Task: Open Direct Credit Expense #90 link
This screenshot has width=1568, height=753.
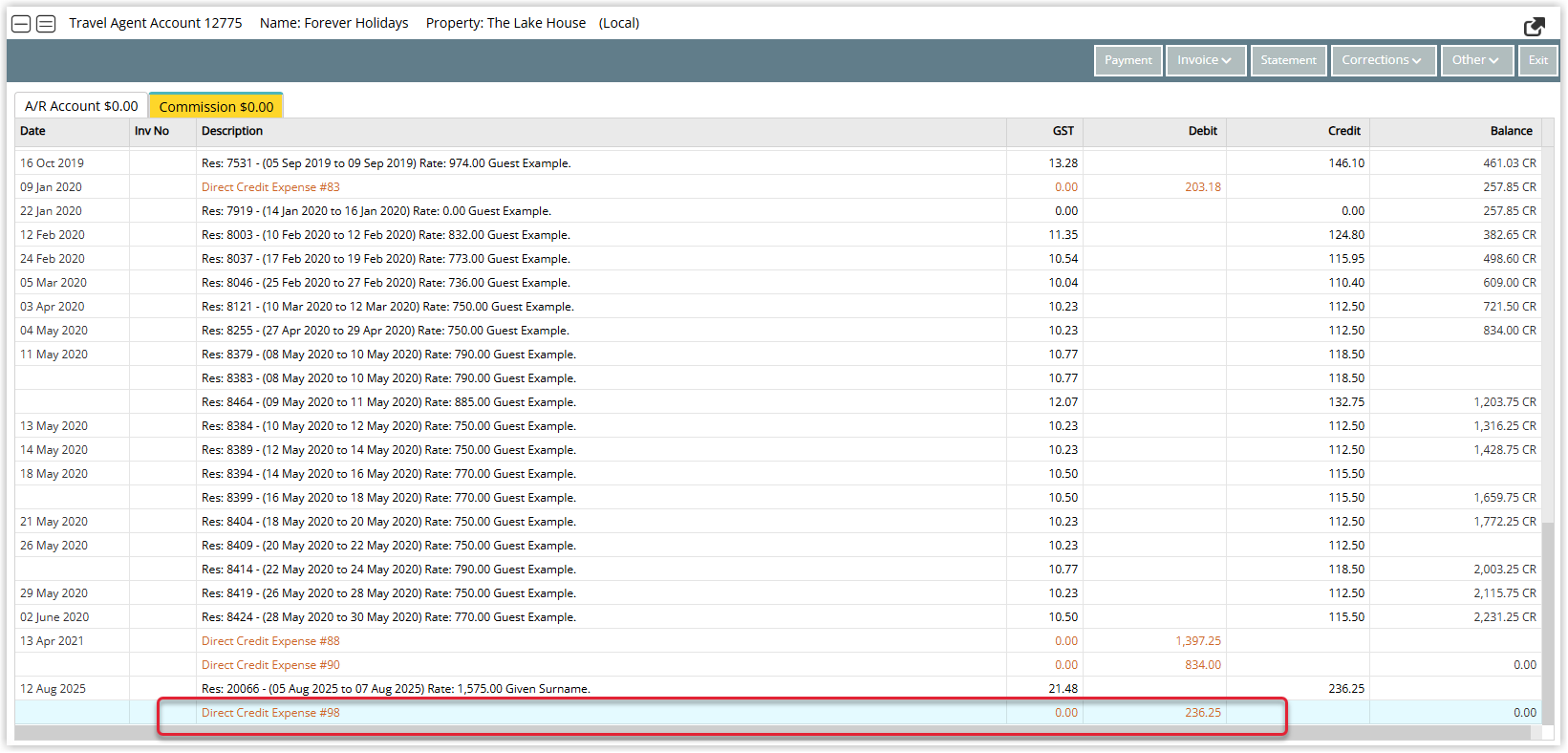Action: [x=270, y=665]
